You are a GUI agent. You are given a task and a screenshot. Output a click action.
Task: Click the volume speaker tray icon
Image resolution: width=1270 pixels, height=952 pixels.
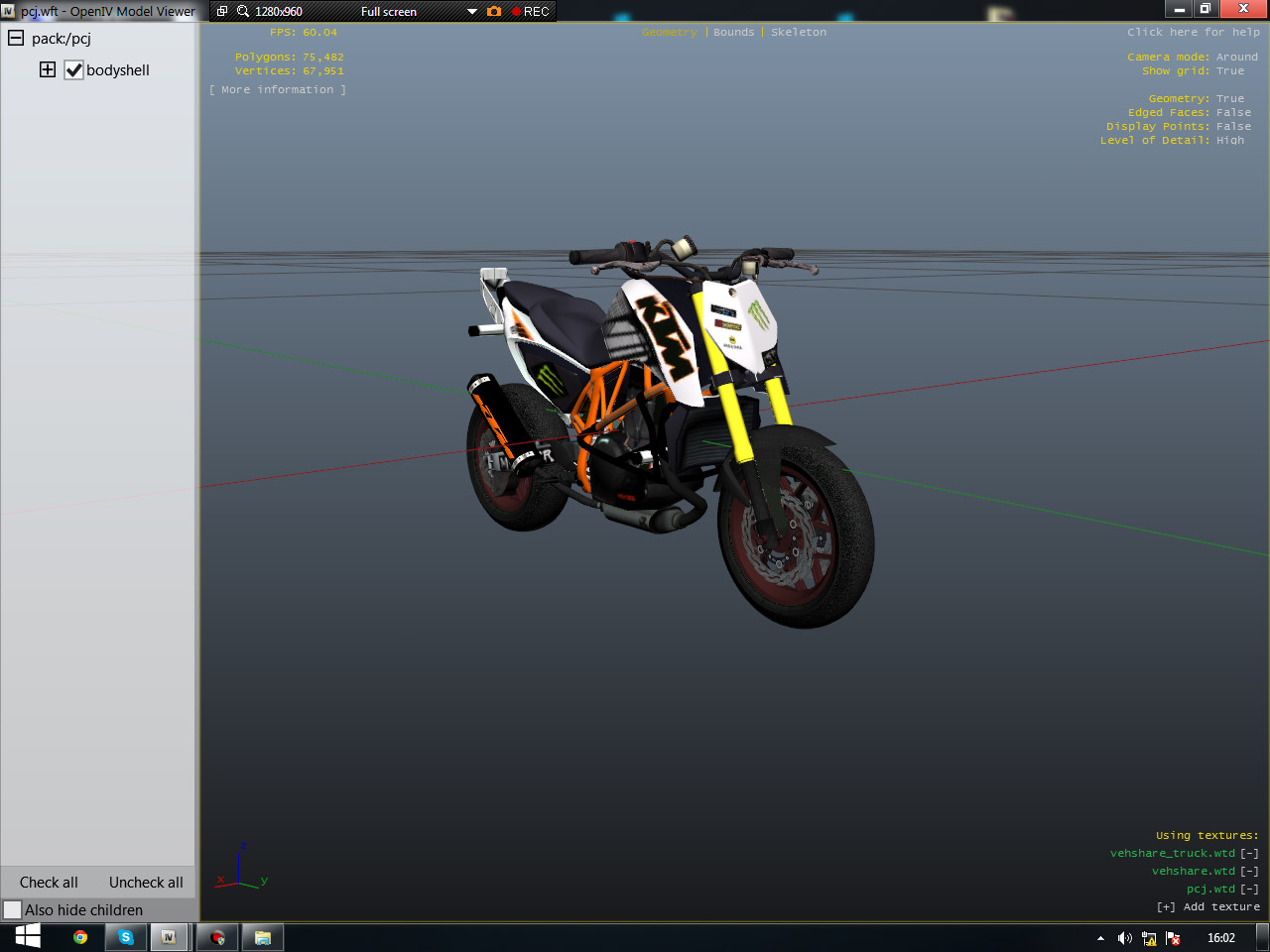coord(1124,938)
